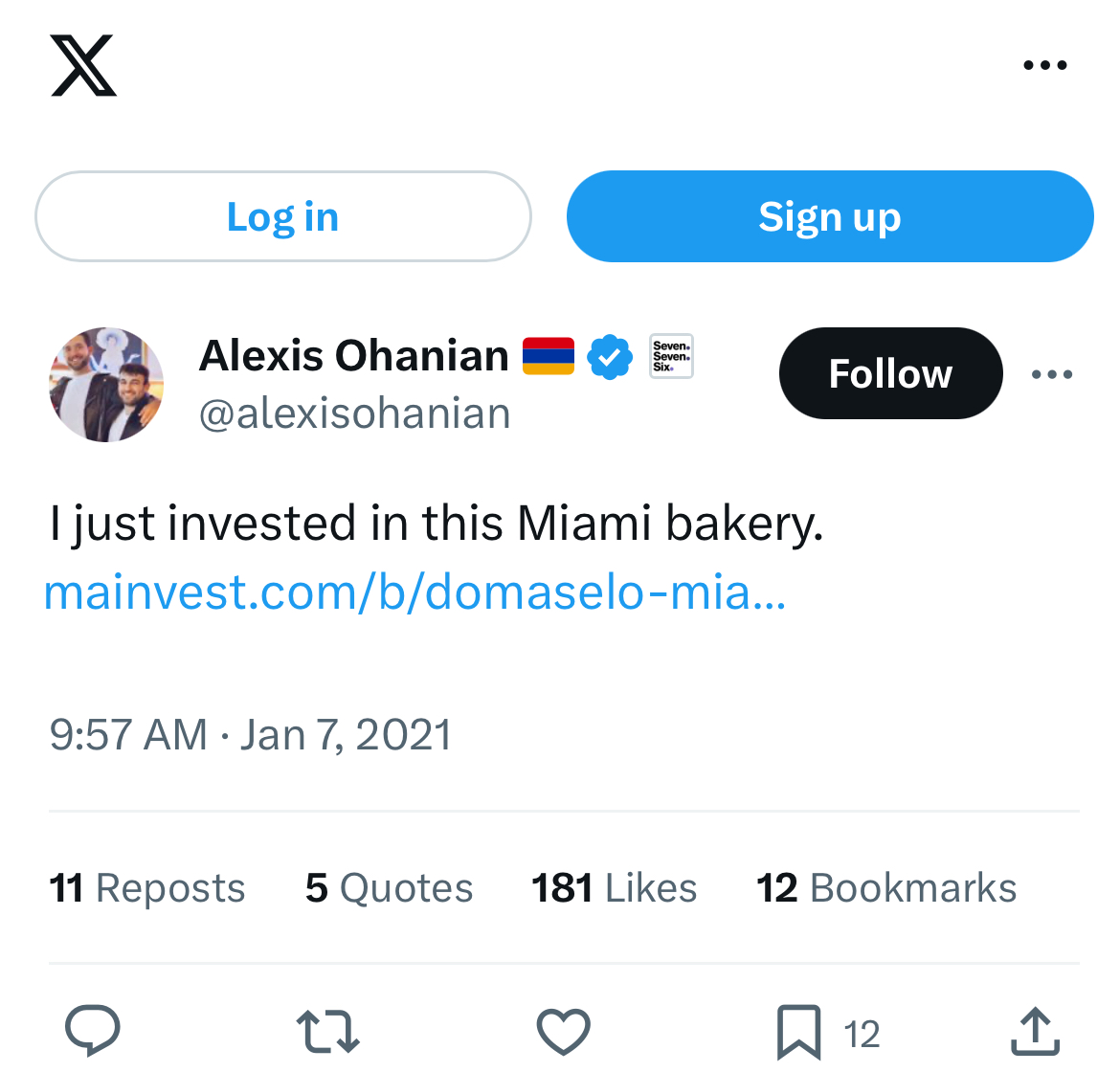This screenshot has width=1120, height=1072.
Task: Open Alexis Ohanian's profile picture
Action: (x=106, y=385)
